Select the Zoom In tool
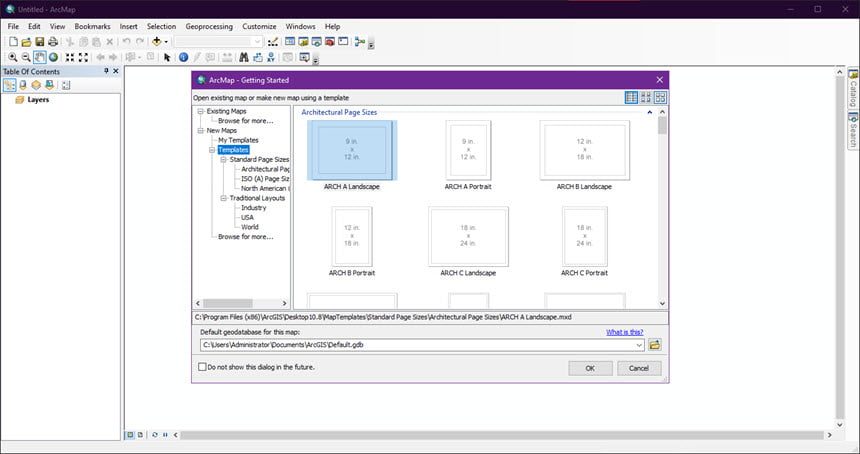 click(13, 57)
